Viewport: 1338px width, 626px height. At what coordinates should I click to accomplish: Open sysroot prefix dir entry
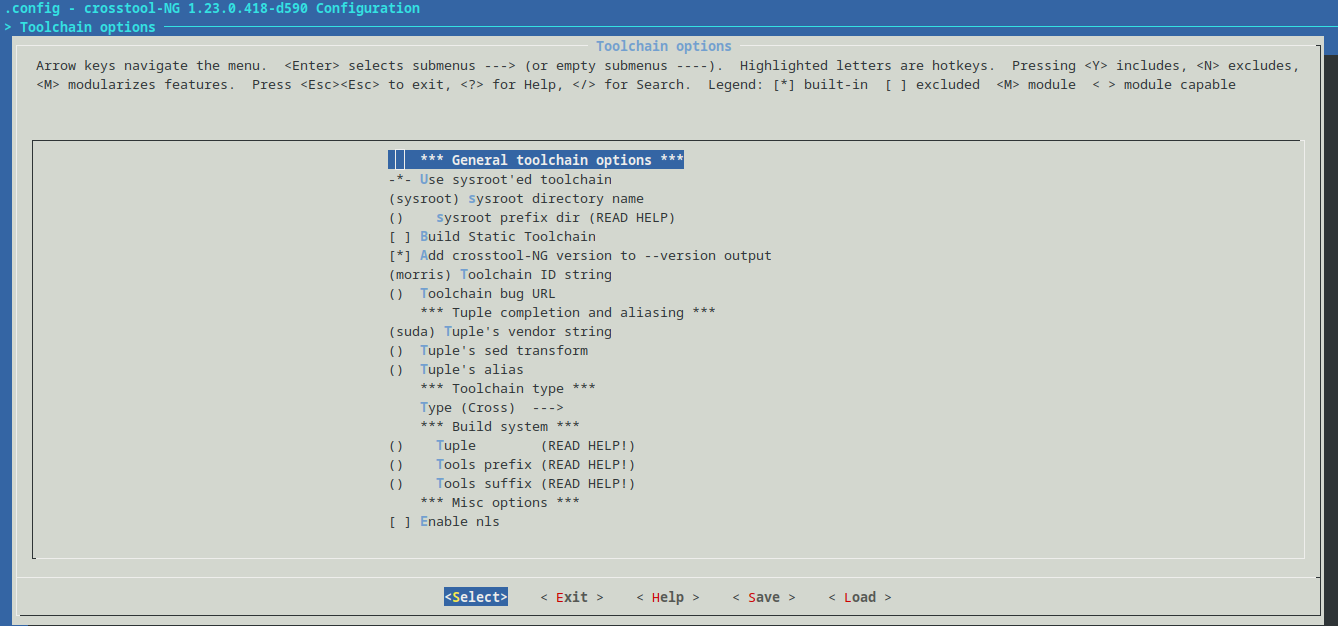coord(532,217)
